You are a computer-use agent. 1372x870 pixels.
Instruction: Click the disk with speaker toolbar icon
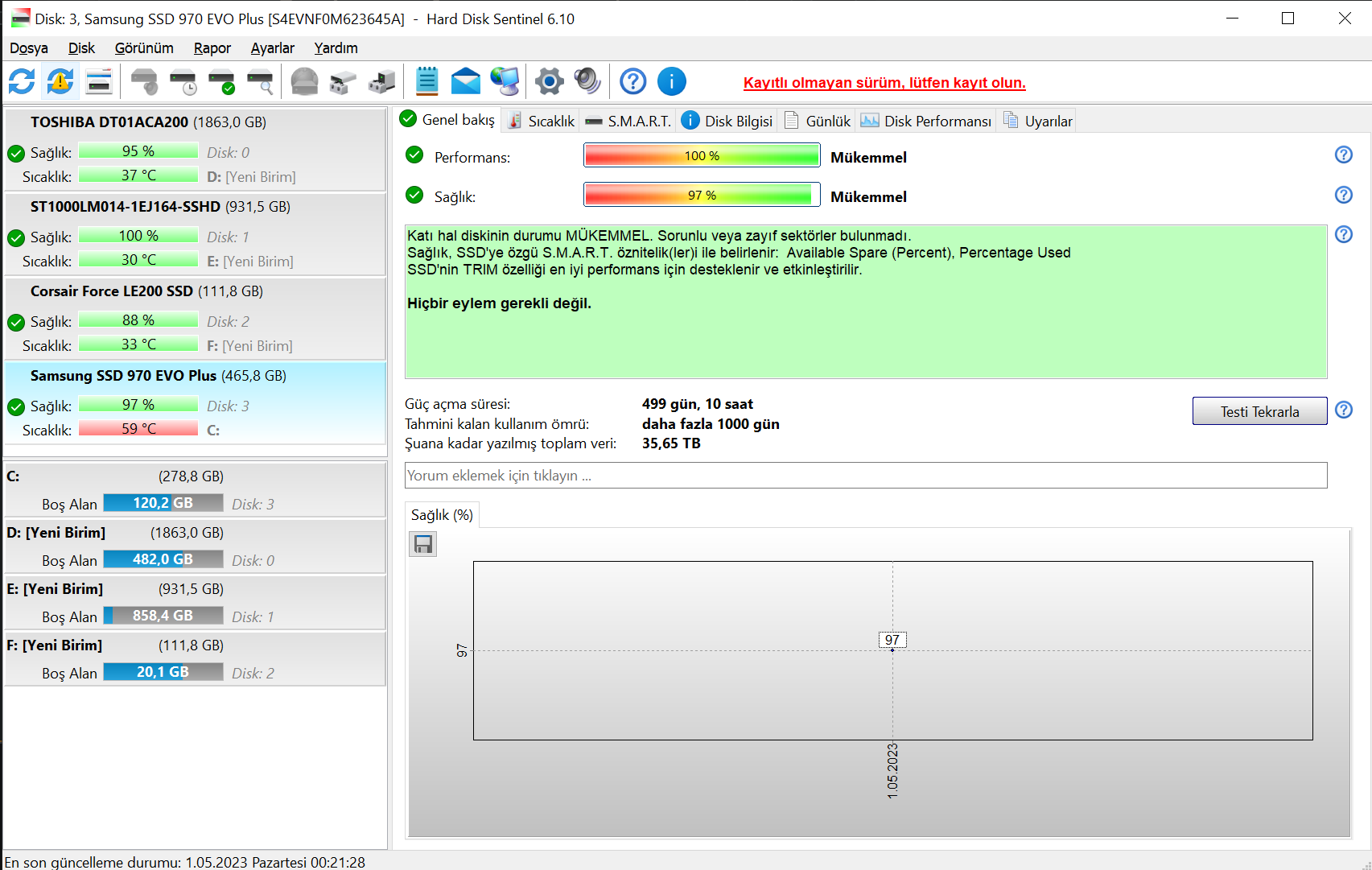[x=144, y=81]
